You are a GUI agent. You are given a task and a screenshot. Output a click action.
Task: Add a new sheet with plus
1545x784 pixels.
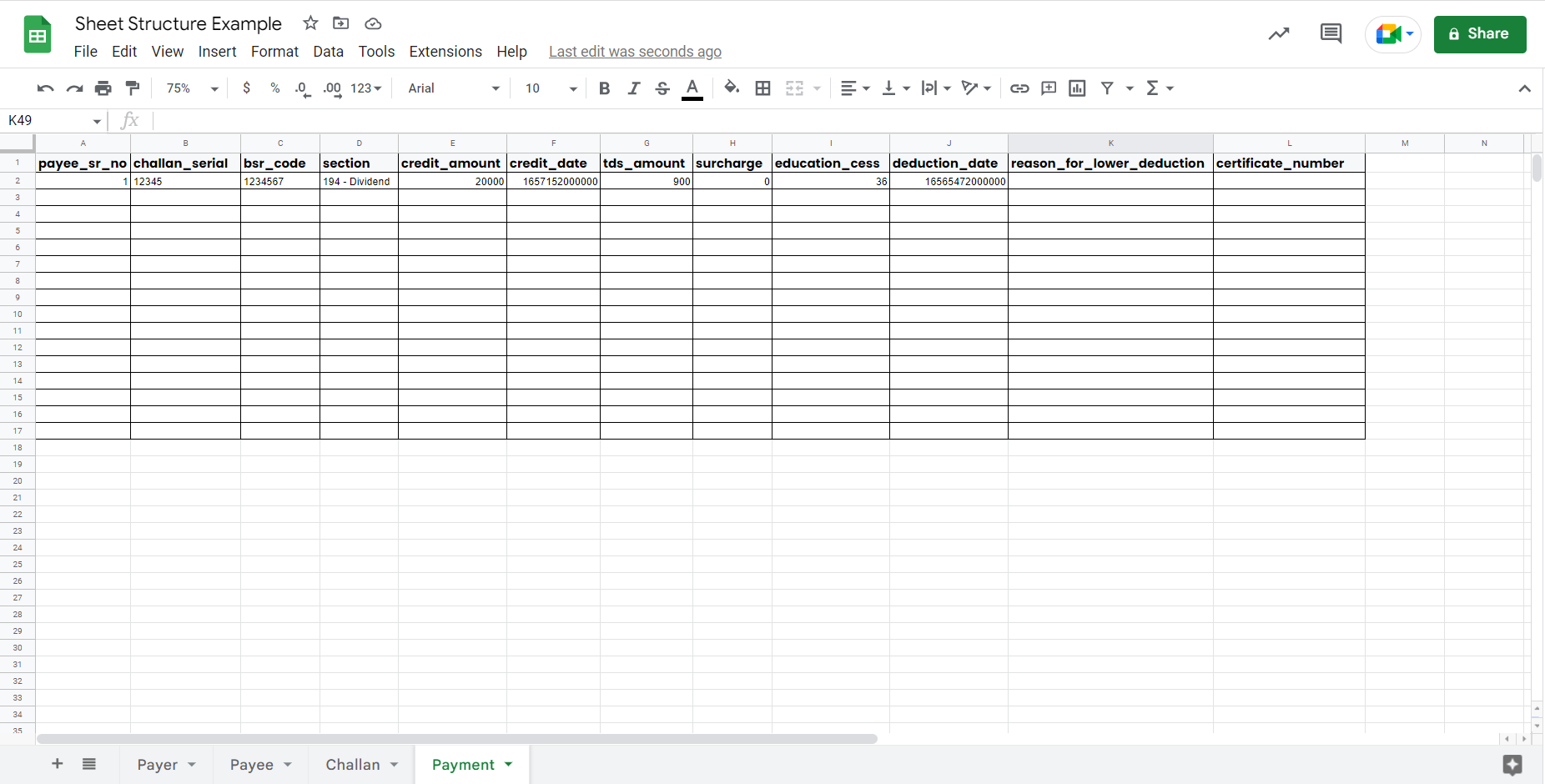[58, 764]
